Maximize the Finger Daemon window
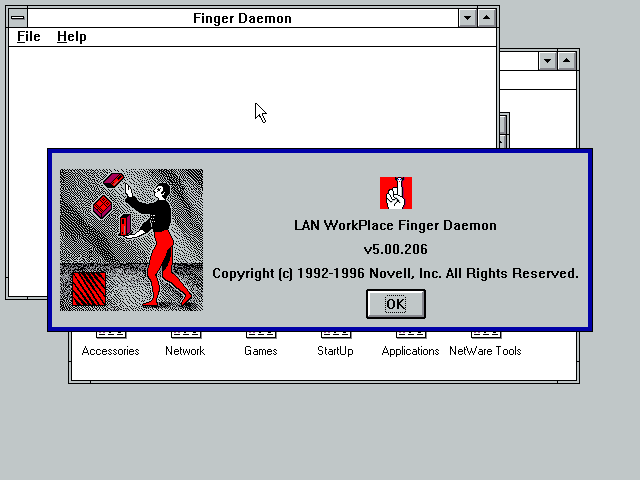The height and width of the screenshot is (480, 640). 487,18
